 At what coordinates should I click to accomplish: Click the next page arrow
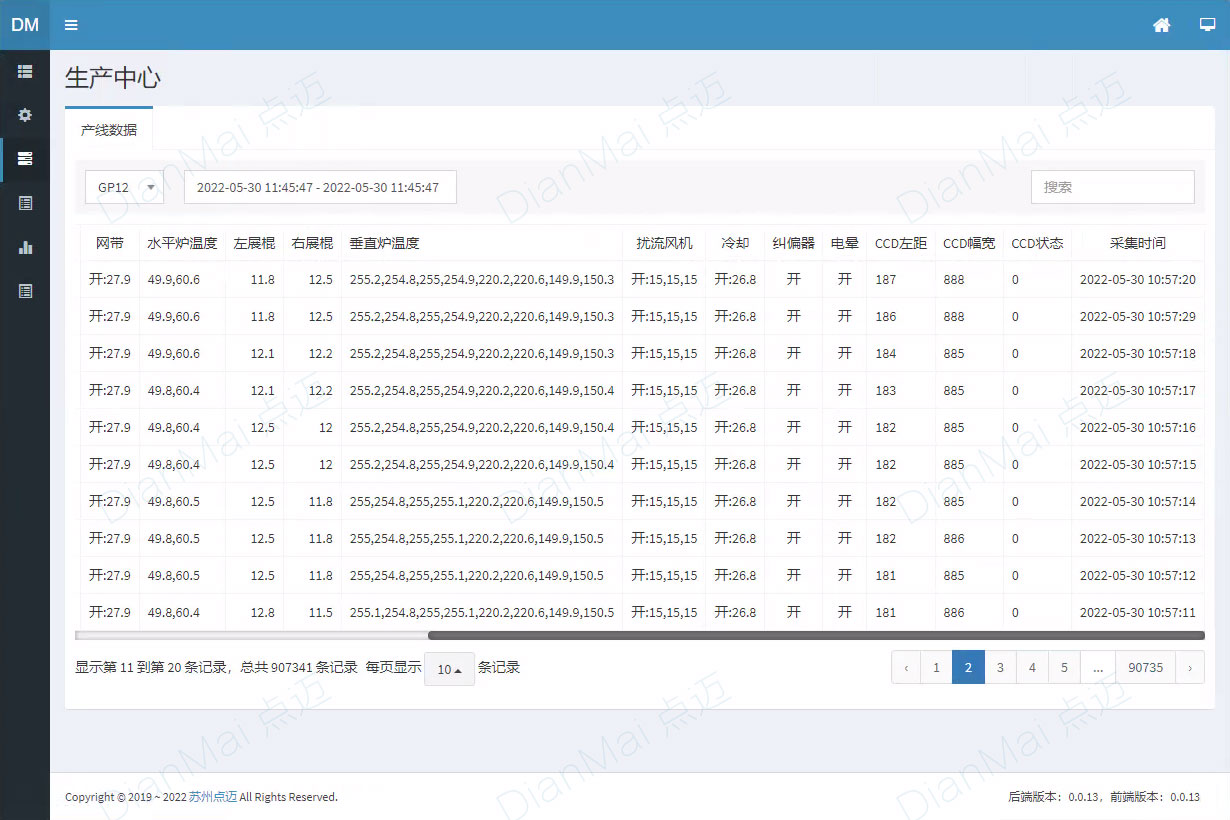(1189, 667)
